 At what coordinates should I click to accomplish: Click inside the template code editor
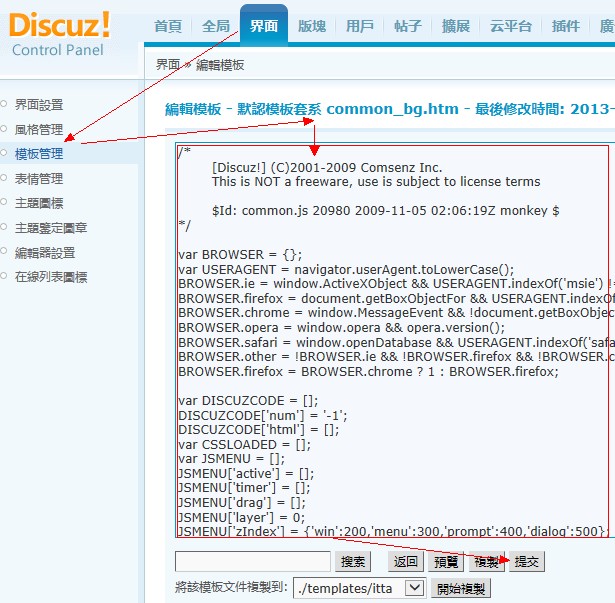click(393, 341)
